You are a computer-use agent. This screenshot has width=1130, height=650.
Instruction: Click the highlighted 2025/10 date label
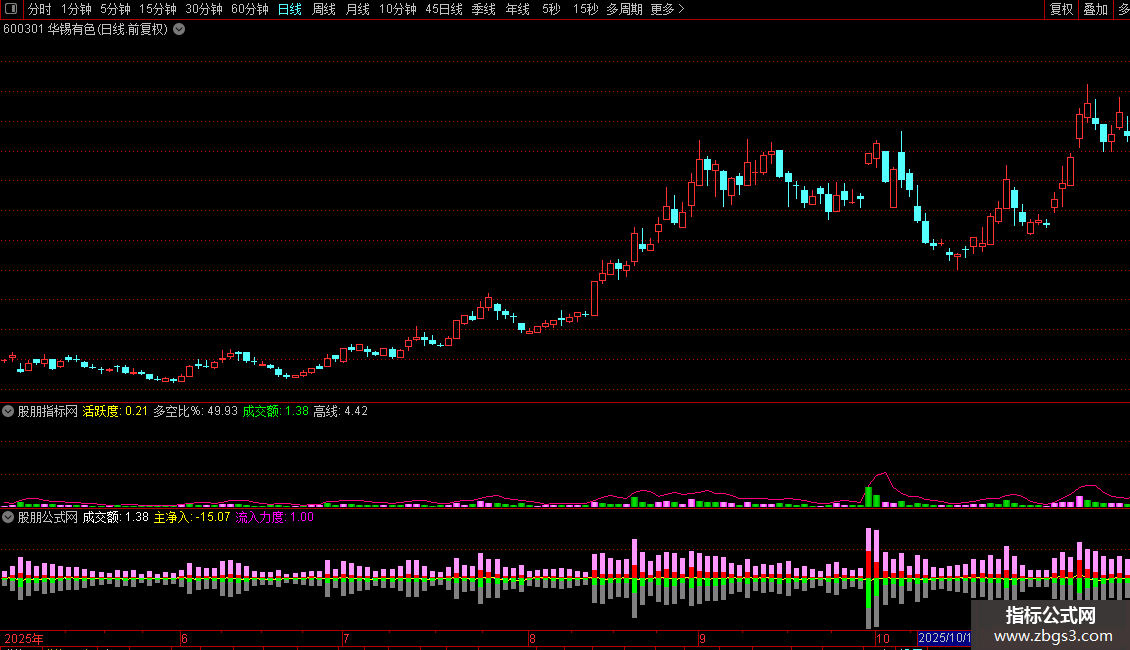(944, 638)
